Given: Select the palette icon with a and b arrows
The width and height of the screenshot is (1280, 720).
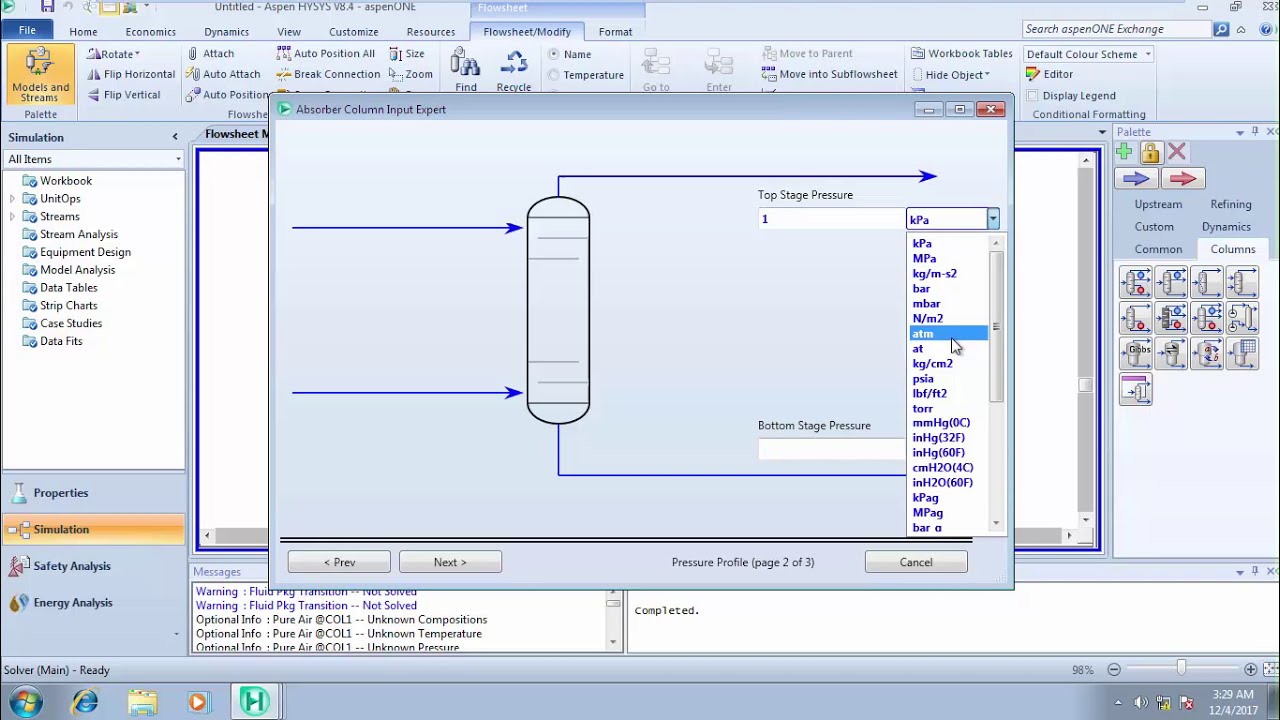Looking at the screenshot, I should pos(1207,352).
